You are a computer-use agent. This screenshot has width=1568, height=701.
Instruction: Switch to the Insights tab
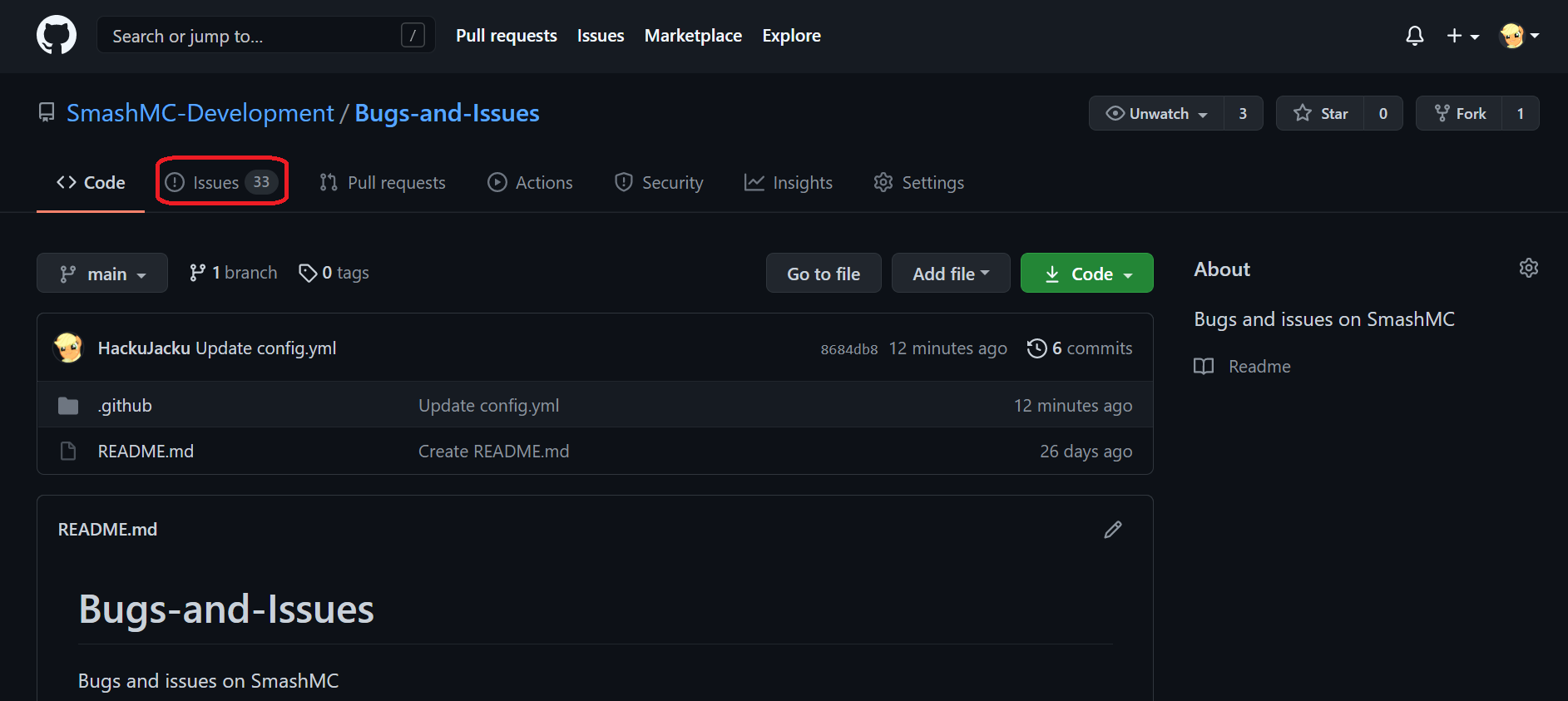[789, 182]
